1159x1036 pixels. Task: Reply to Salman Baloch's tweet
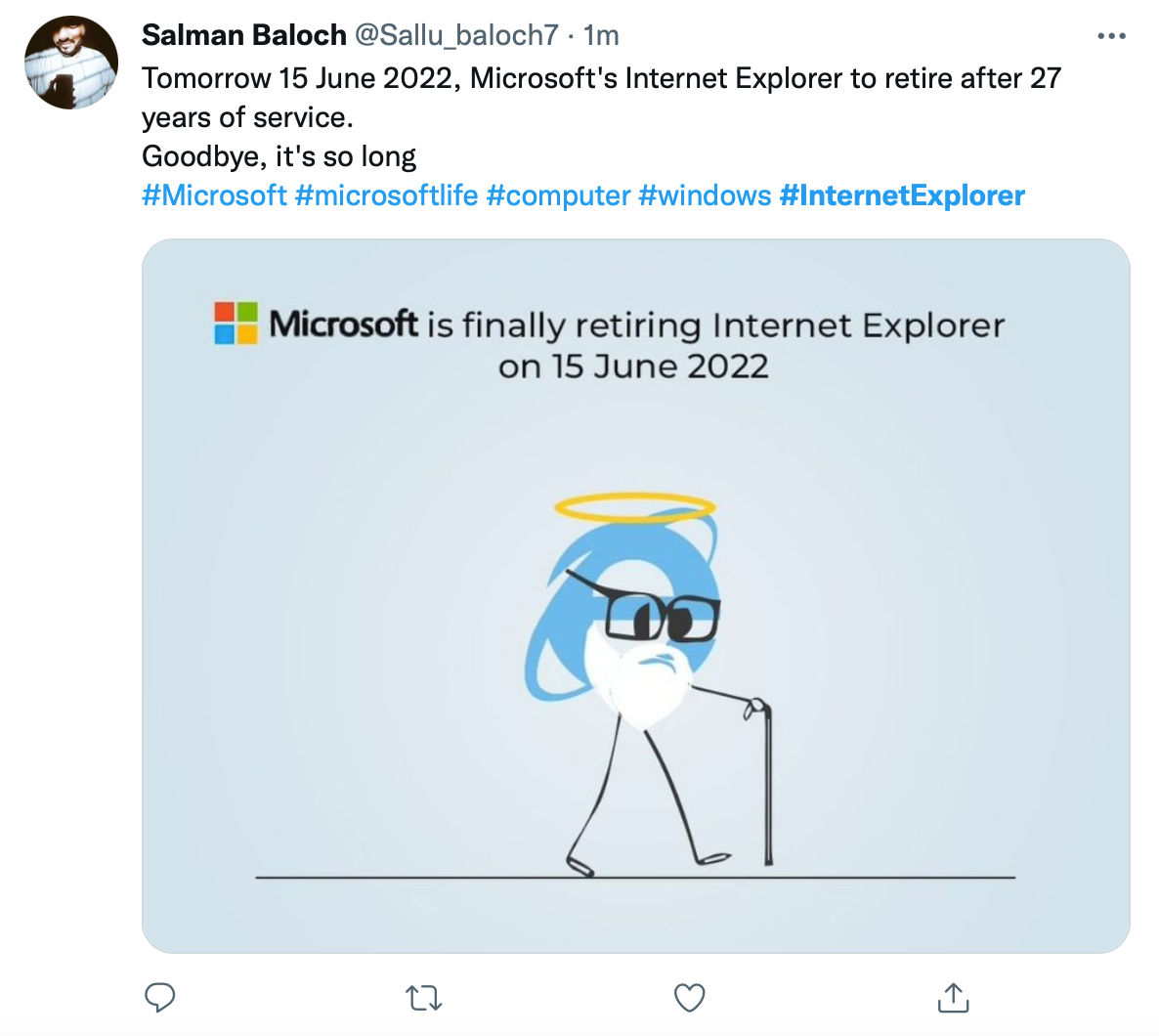[x=159, y=997]
